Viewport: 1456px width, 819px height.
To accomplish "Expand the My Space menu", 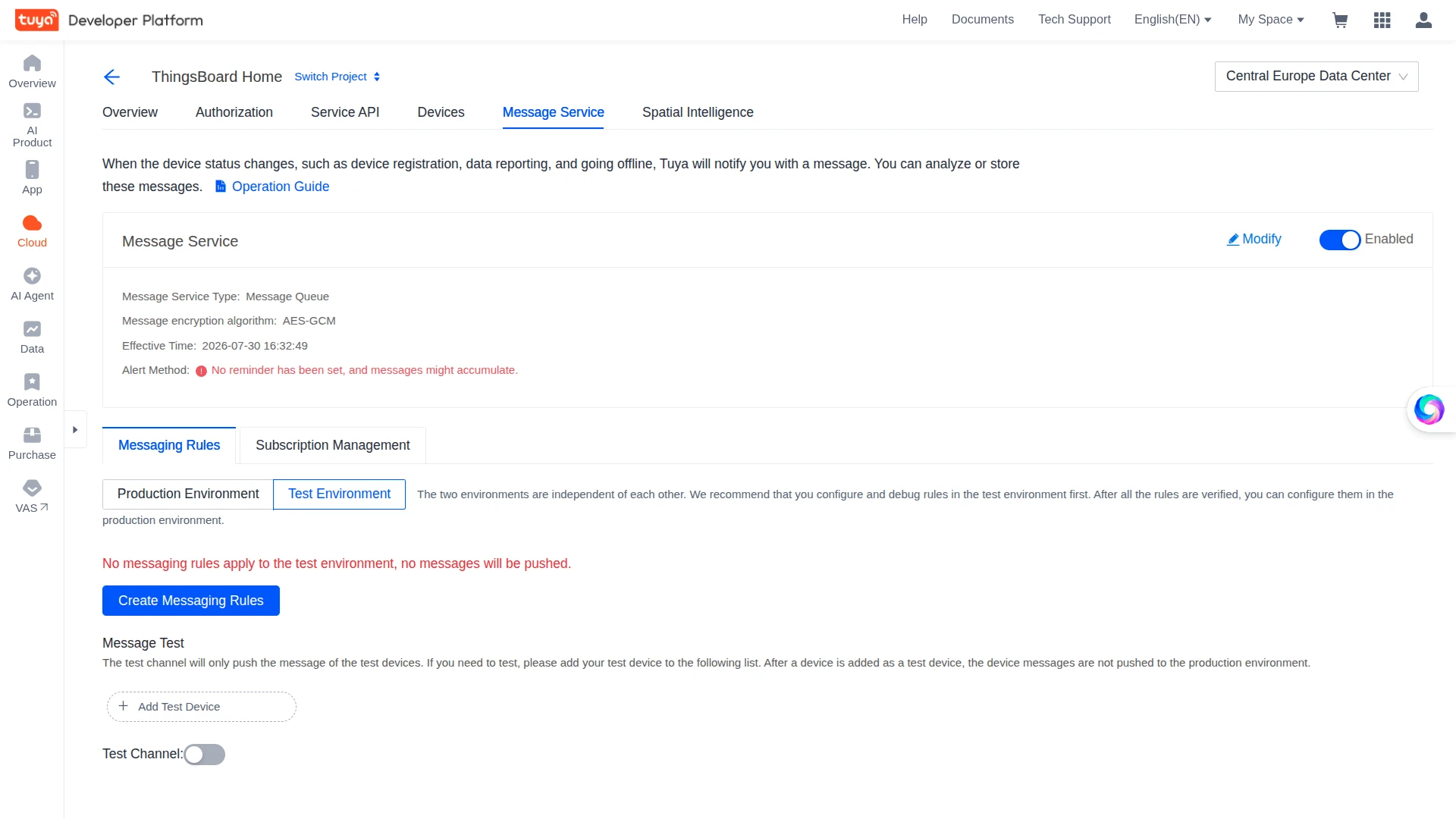I will [x=1271, y=20].
